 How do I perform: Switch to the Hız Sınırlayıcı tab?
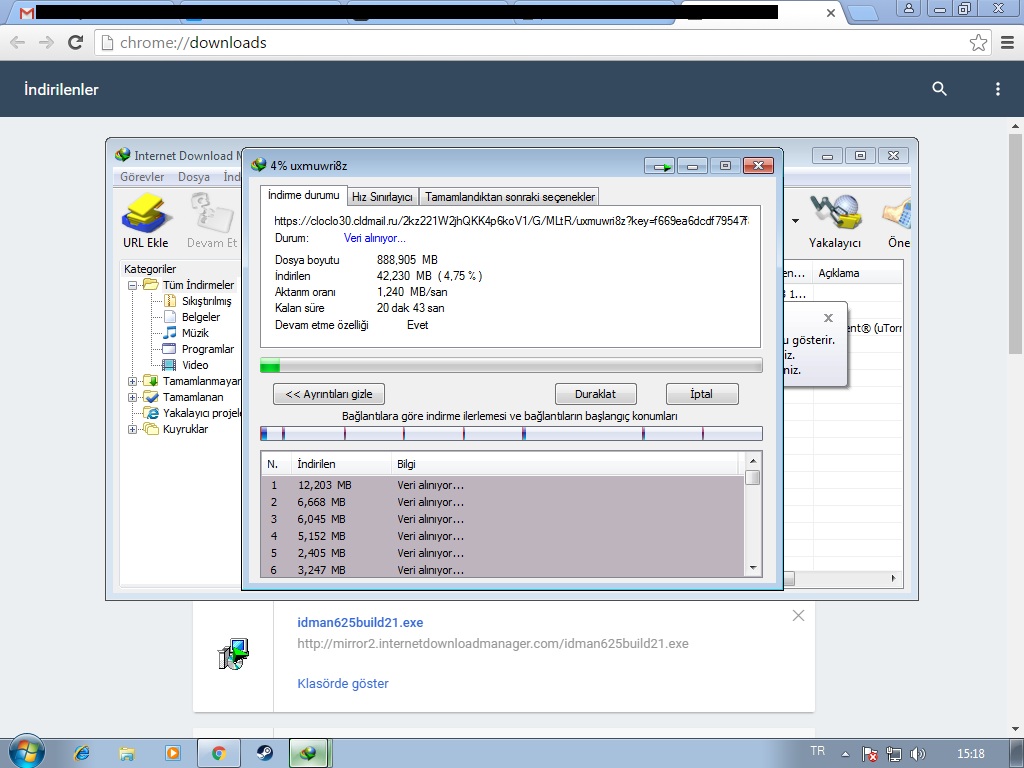382,197
